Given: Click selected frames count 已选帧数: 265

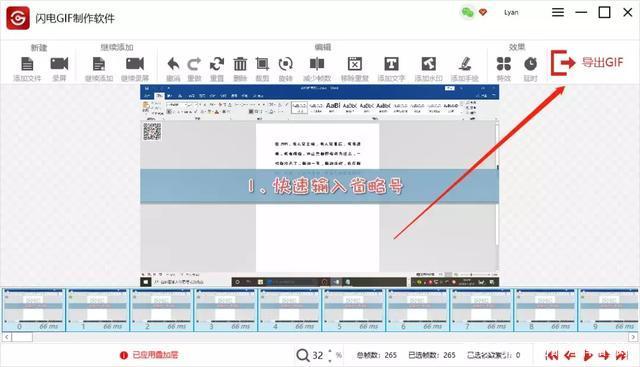Looking at the screenshot, I should coord(432,355).
